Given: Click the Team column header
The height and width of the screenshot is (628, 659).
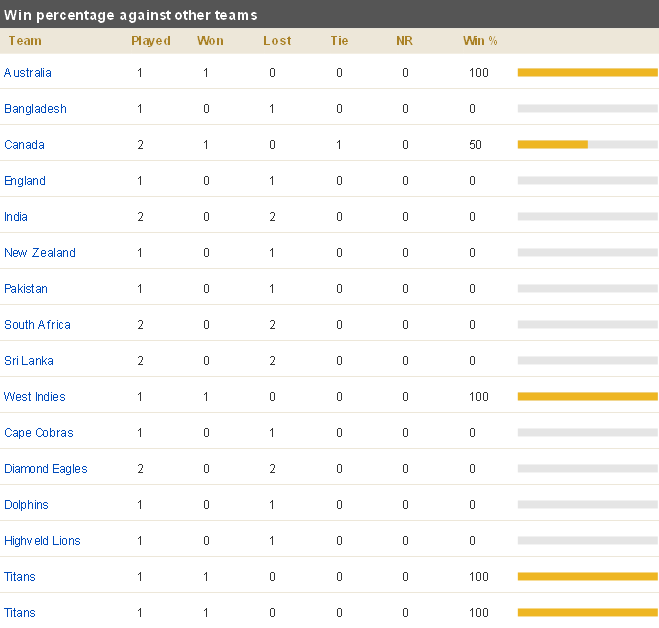Looking at the screenshot, I should coord(25,41).
